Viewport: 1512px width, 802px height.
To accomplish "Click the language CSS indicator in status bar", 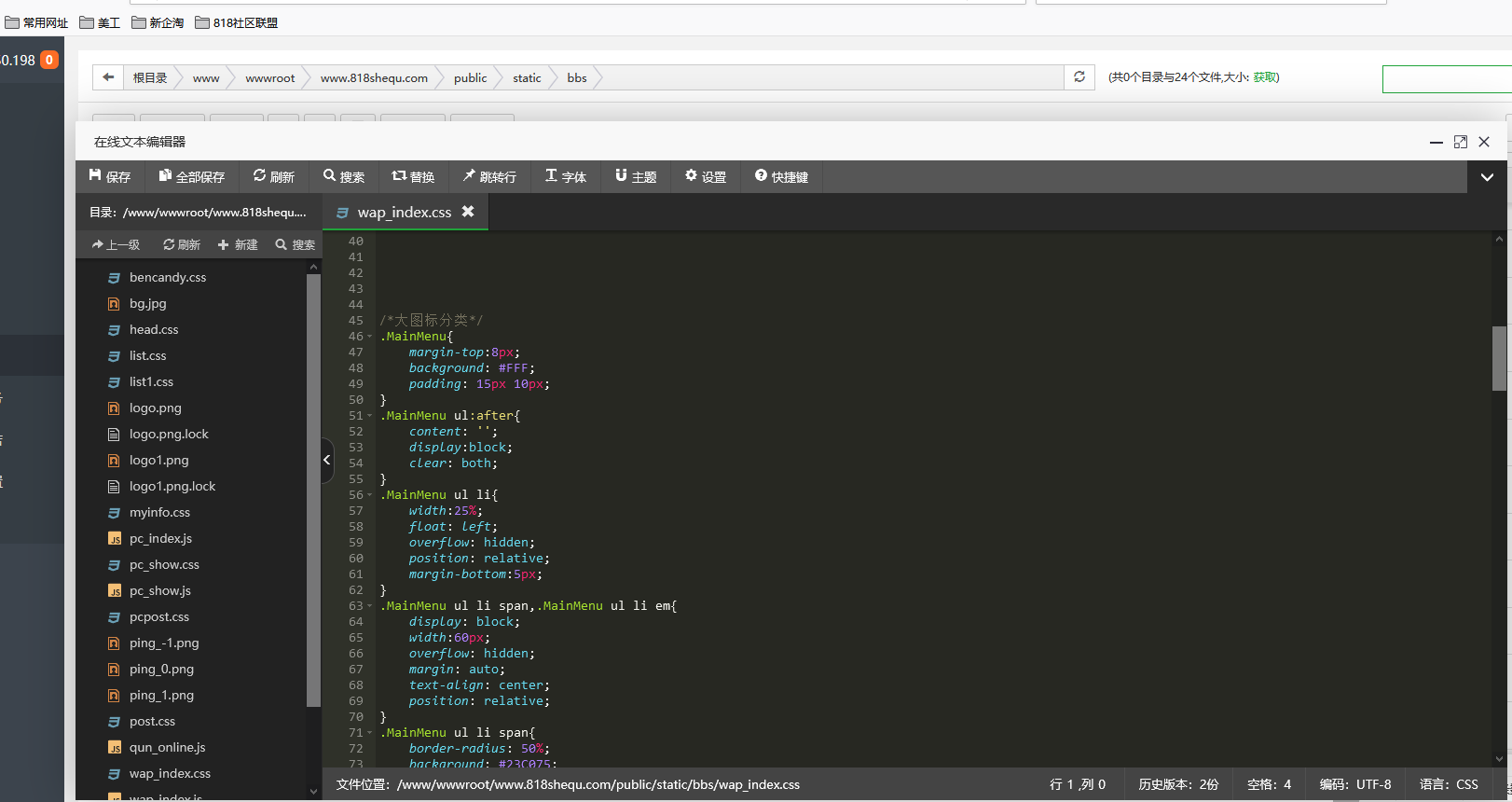I will pyautogui.click(x=1449, y=784).
